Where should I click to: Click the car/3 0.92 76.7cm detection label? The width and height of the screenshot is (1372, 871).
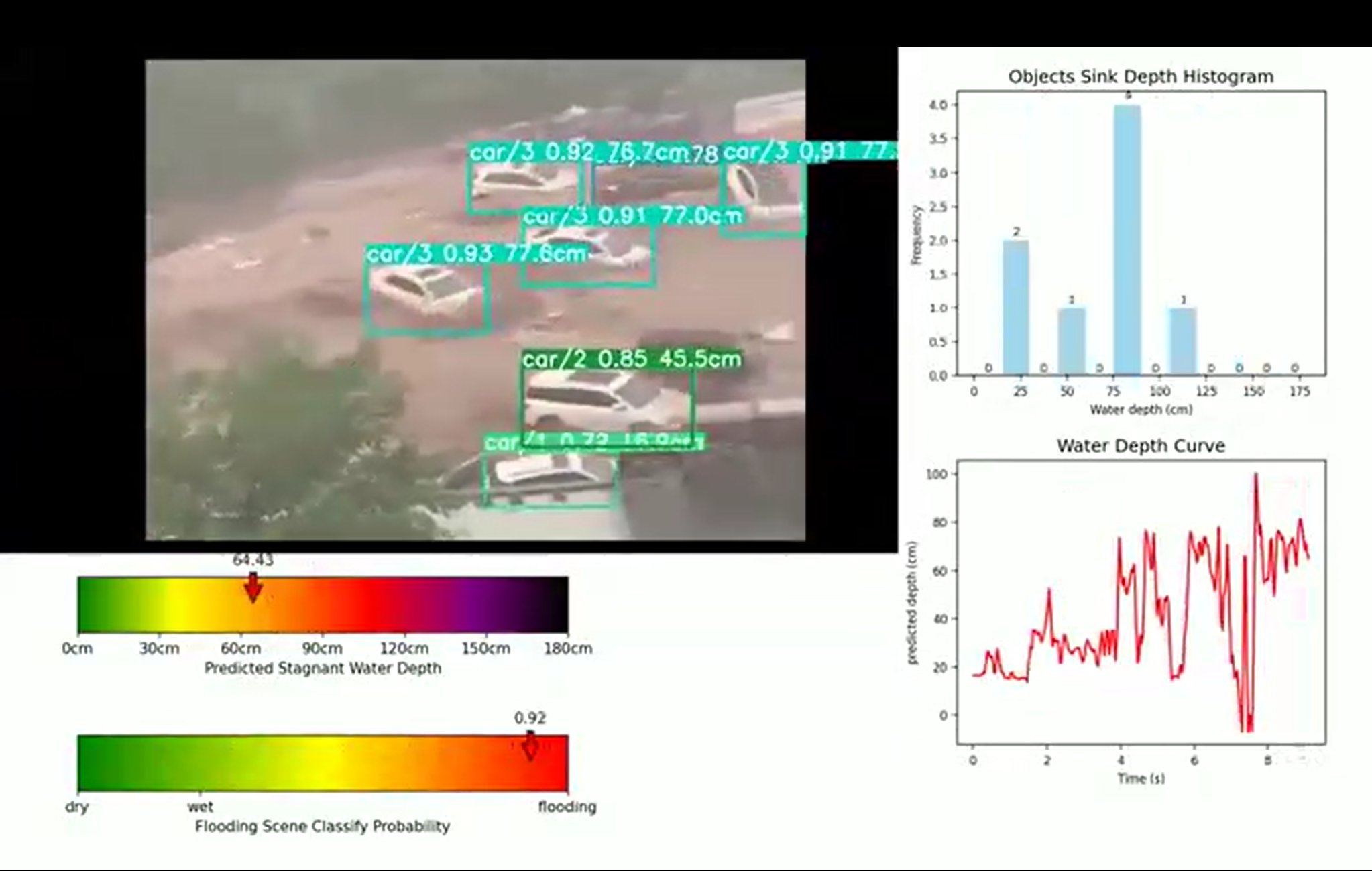[x=579, y=153]
